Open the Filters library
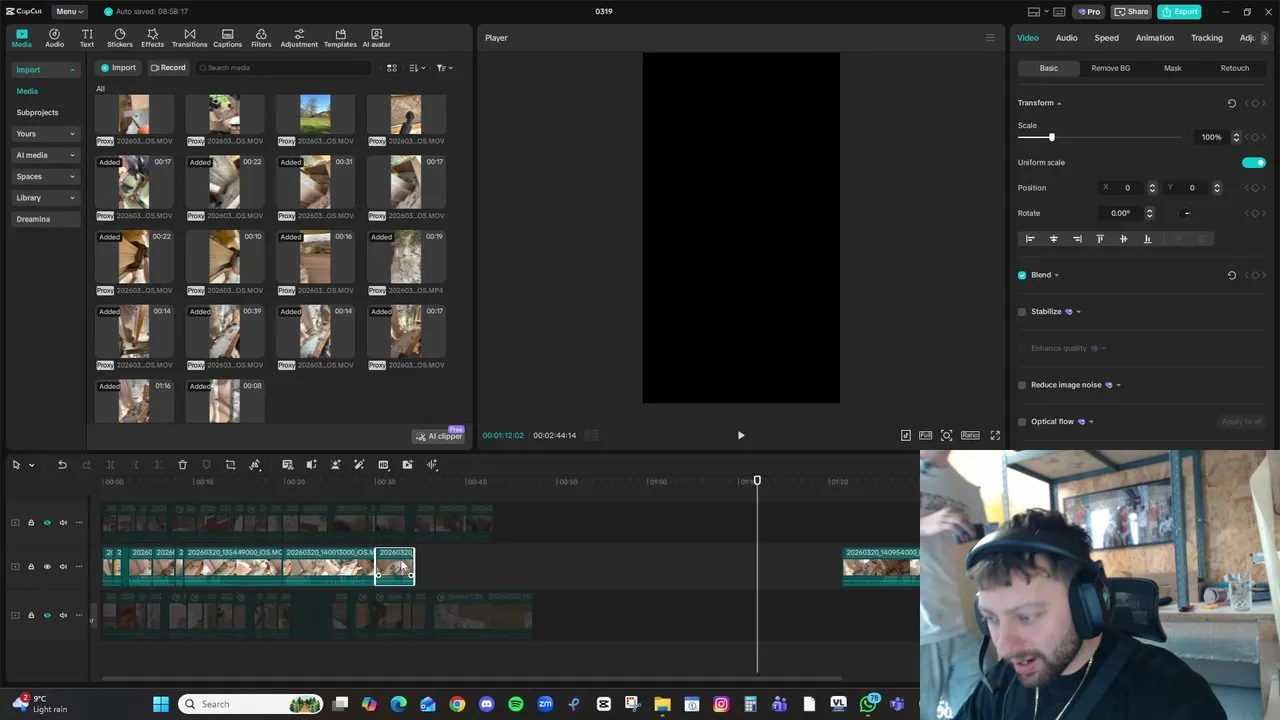This screenshot has width=1280, height=720. pyautogui.click(x=261, y=38)
